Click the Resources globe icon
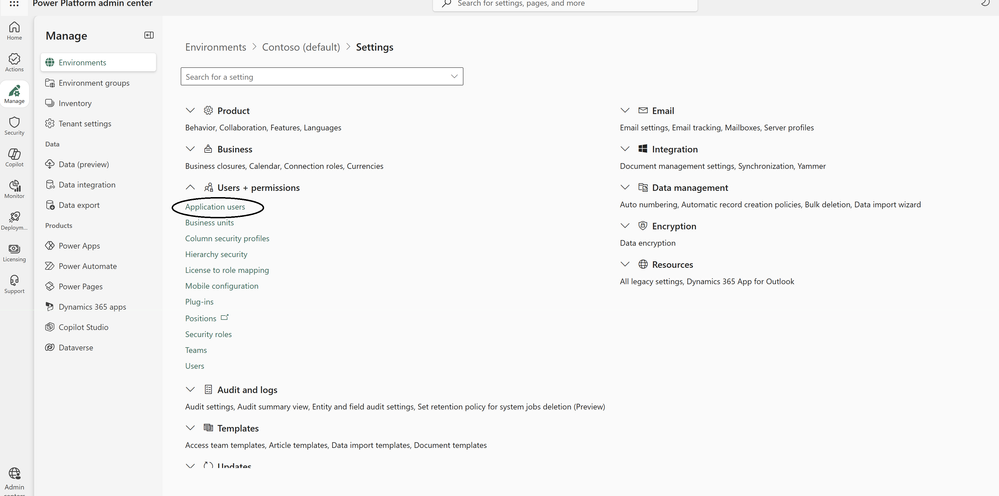Viewport: 999px width, 496px height. pyautogui.click(x=642, y=264)
